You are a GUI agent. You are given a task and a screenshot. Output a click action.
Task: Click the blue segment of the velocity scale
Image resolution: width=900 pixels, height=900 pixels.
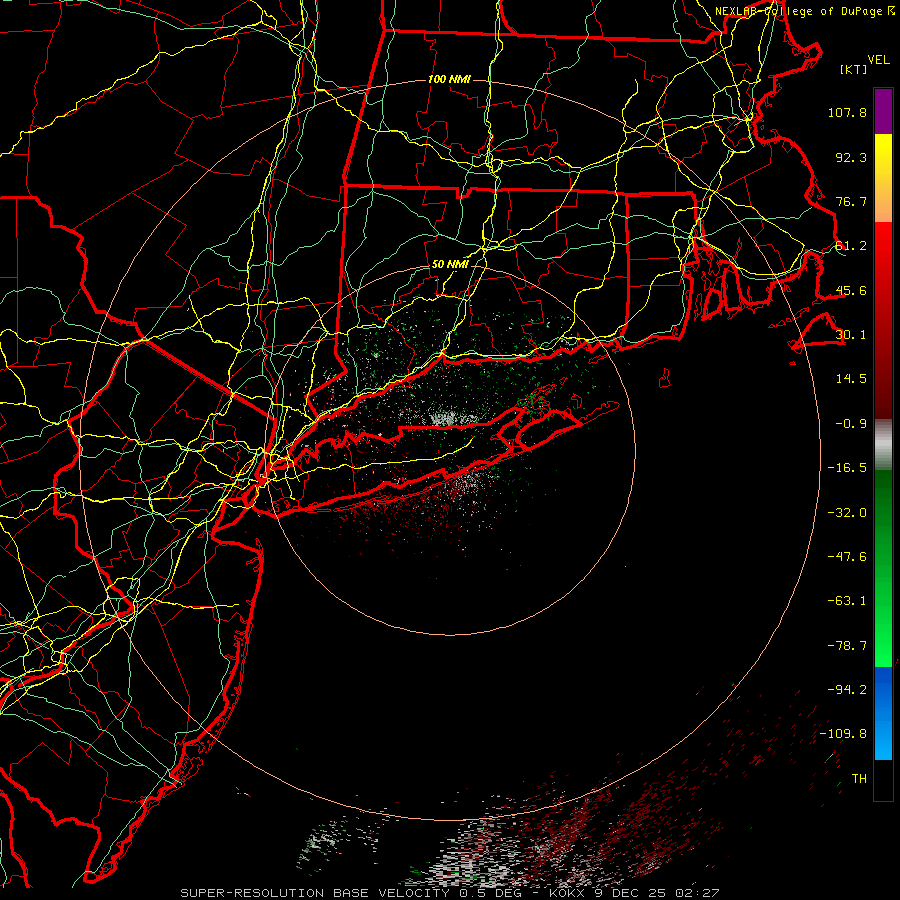pos(883,713)
